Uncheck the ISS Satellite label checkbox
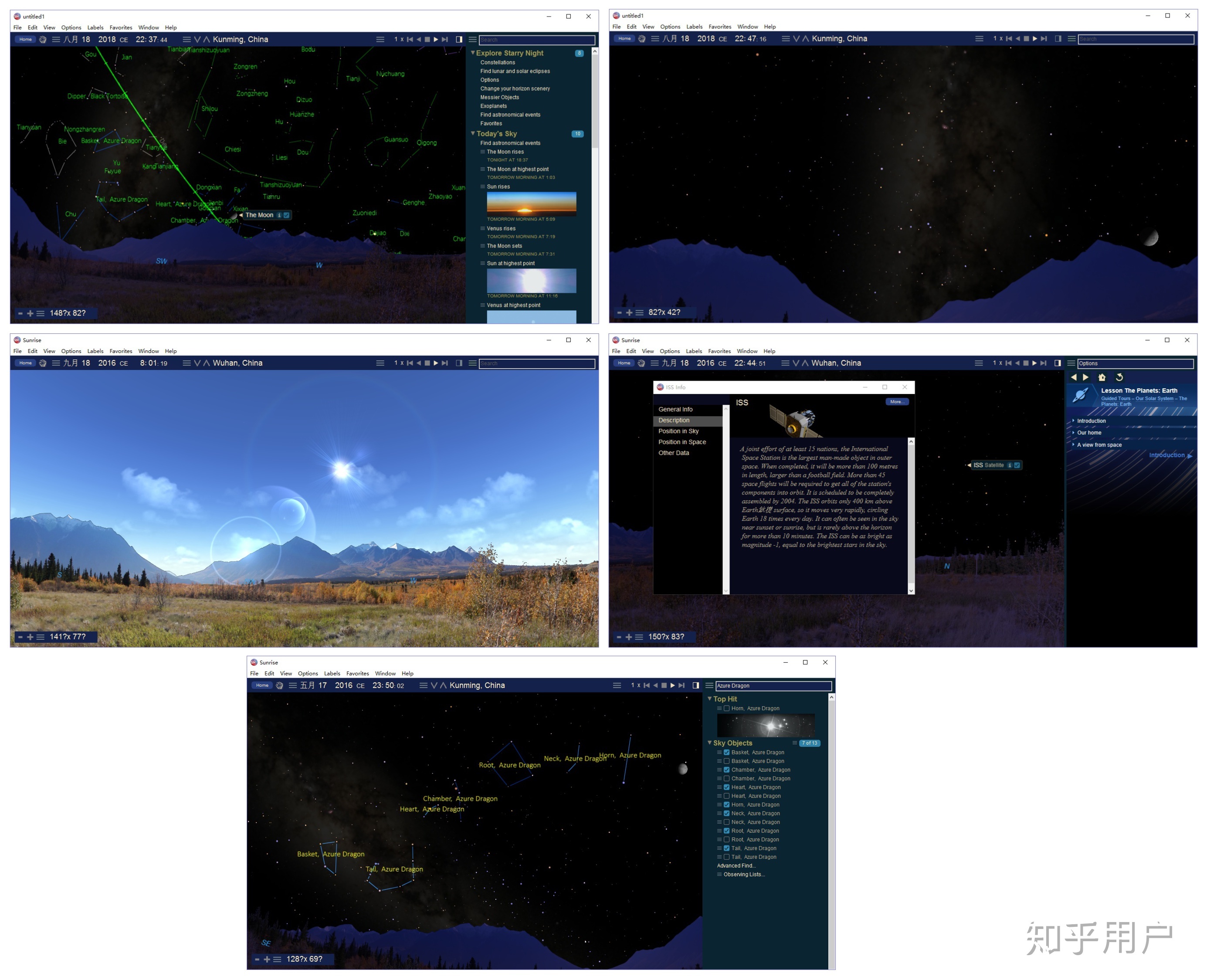The image size is (1207, 980). (1017, 465)
